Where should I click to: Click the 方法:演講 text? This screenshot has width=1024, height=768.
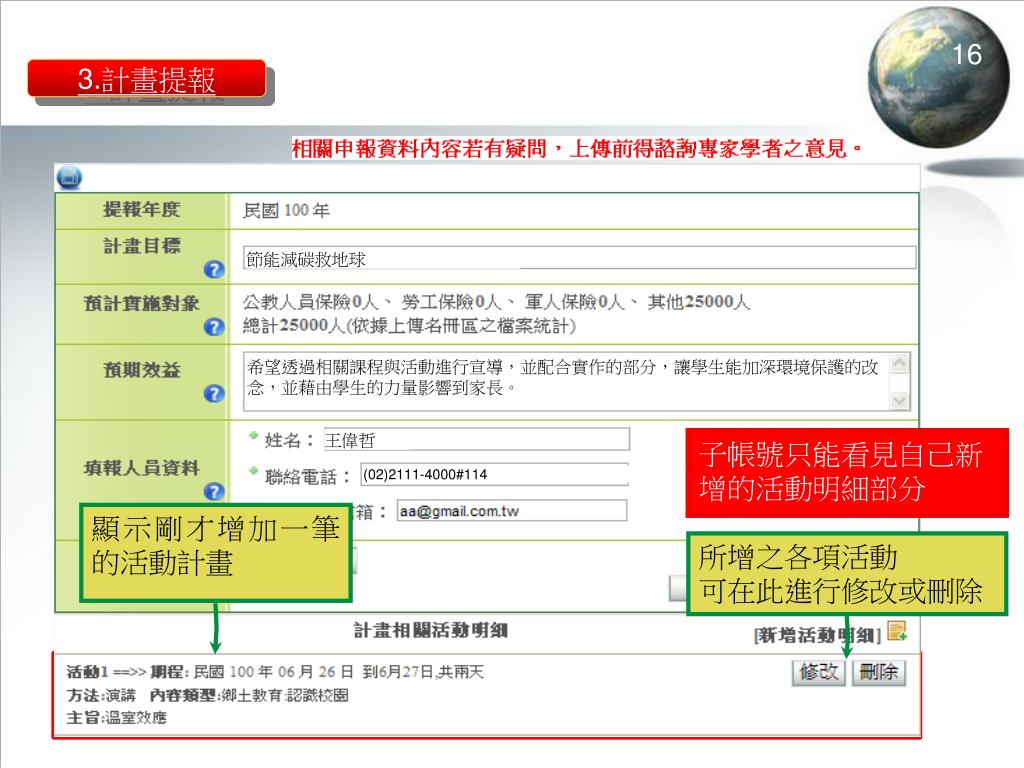coord(101,695)
